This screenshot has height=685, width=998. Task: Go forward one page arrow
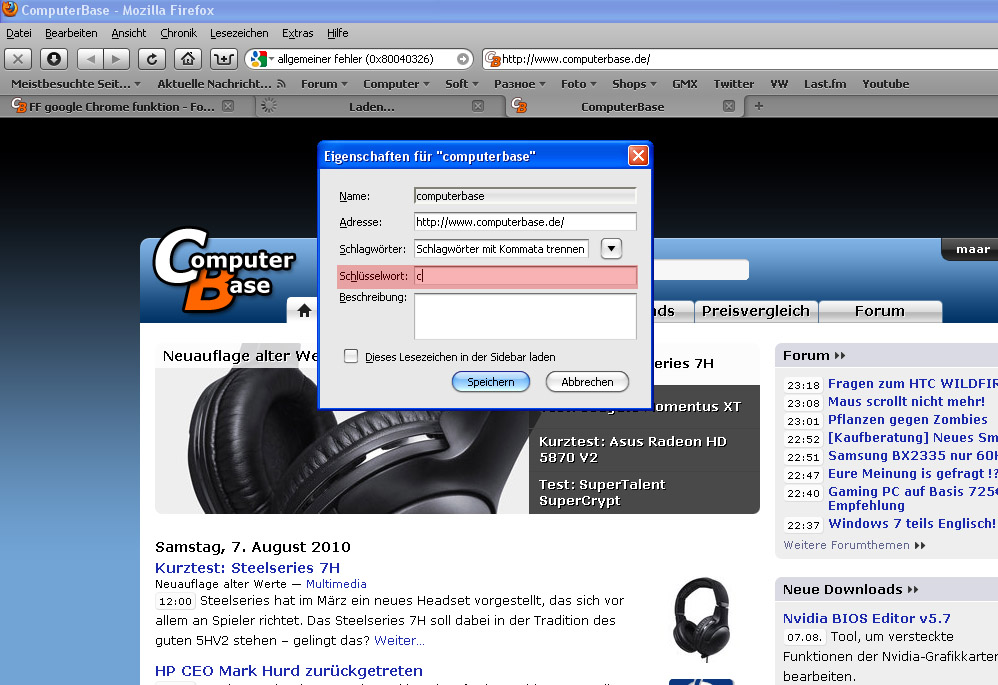pos(116,59)
